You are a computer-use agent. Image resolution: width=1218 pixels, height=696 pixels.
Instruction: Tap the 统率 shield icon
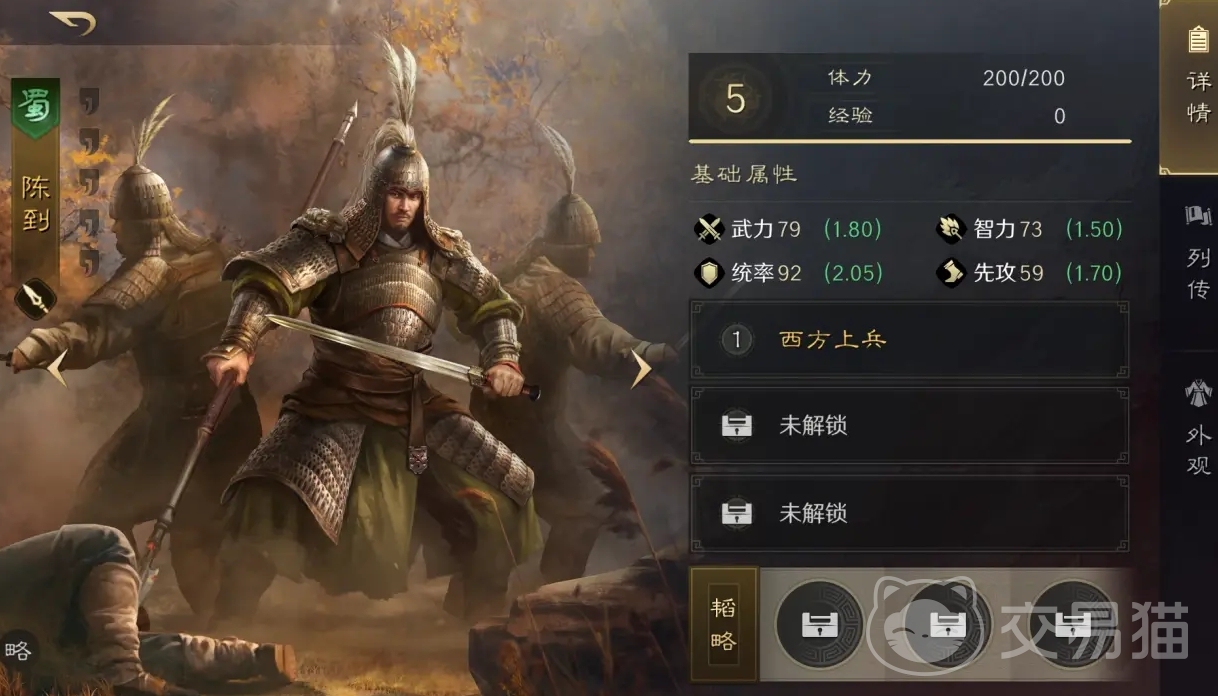point(709,272)
